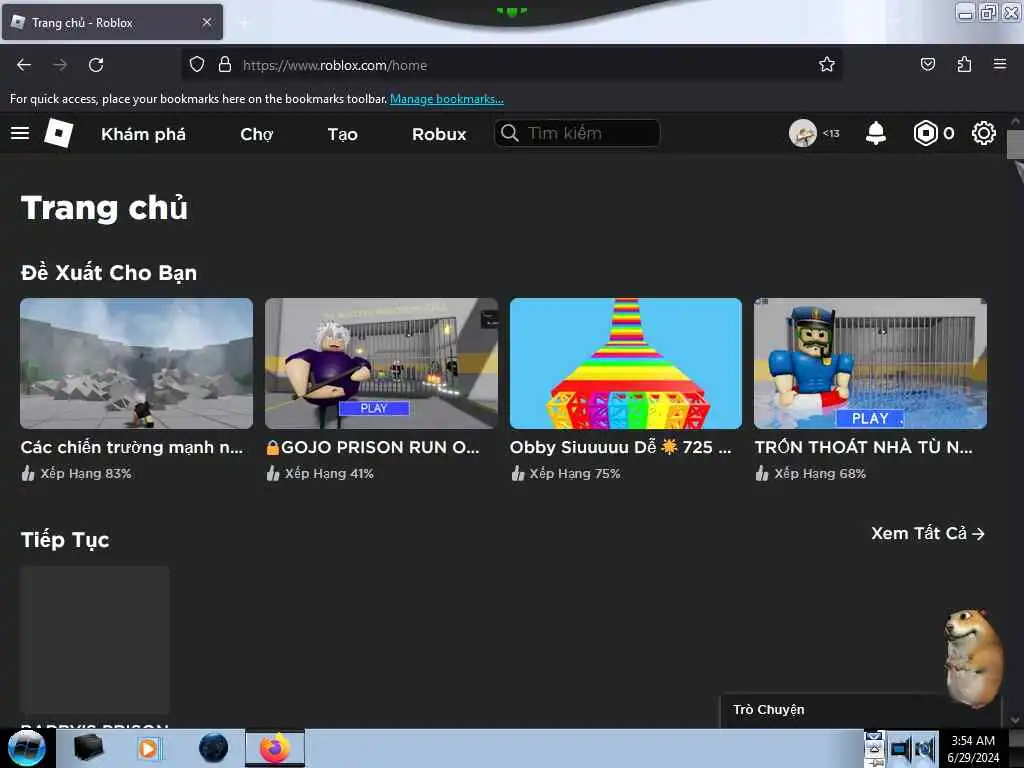Image resolution: width=1024 pixels, height=768 pixels.
Task: Open the Roblox hamburger side menu
Action: 20,133
